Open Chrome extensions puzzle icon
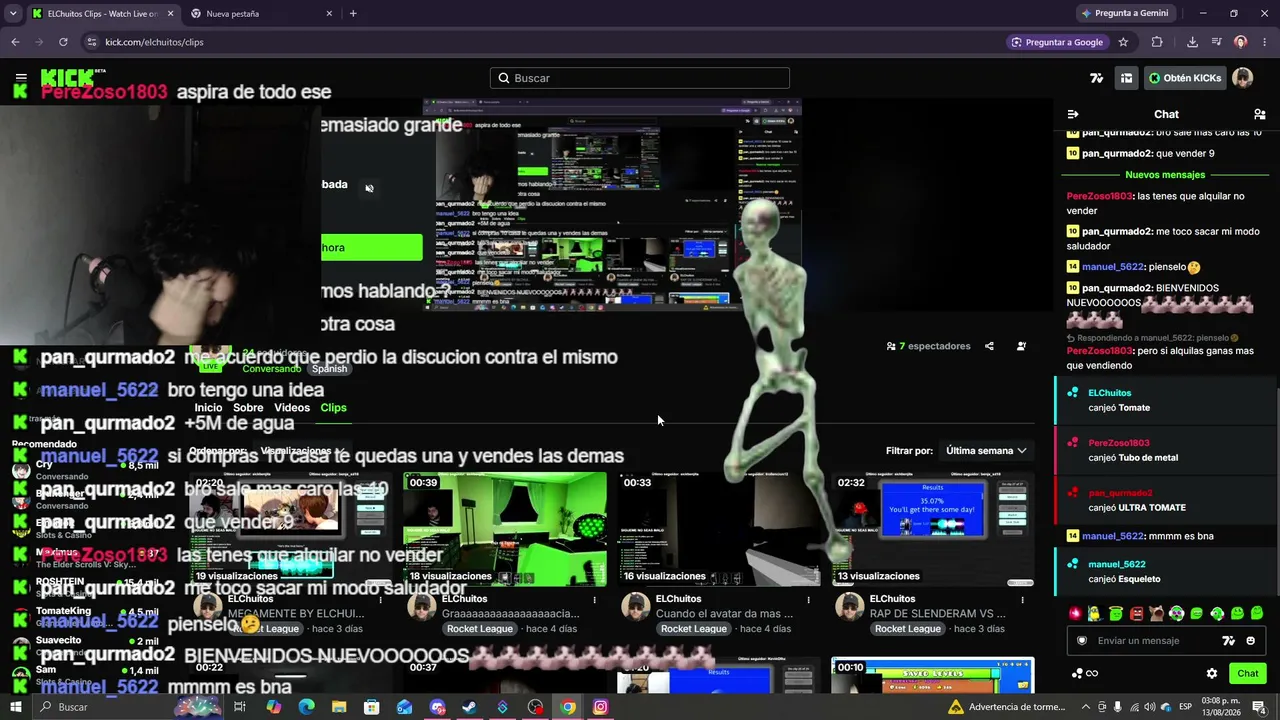This screenshot has height=720, width=1280. (x=1157, y=42)
